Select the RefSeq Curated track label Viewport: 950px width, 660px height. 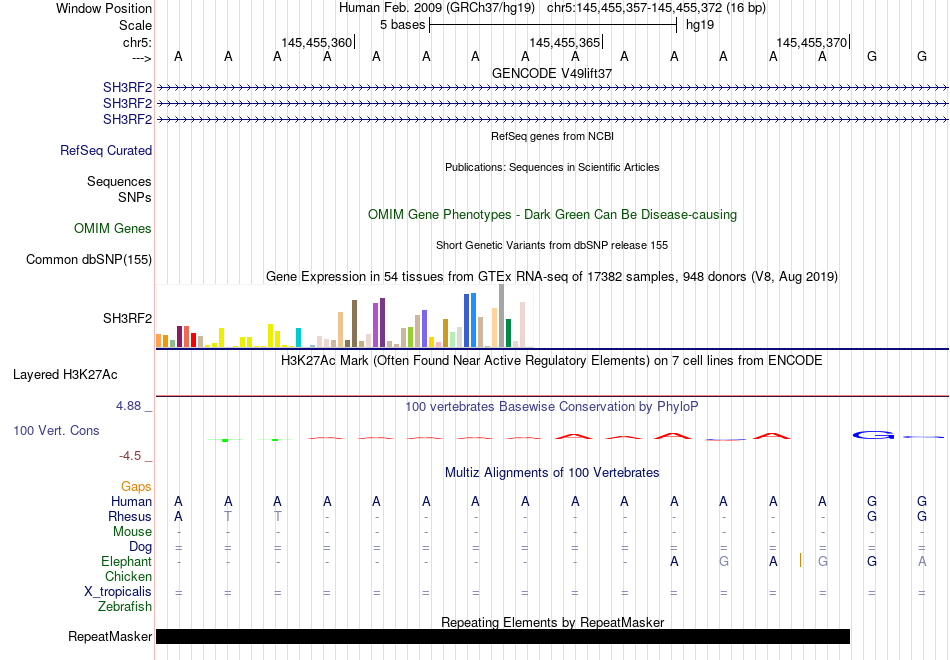click(x=106, y=150)
